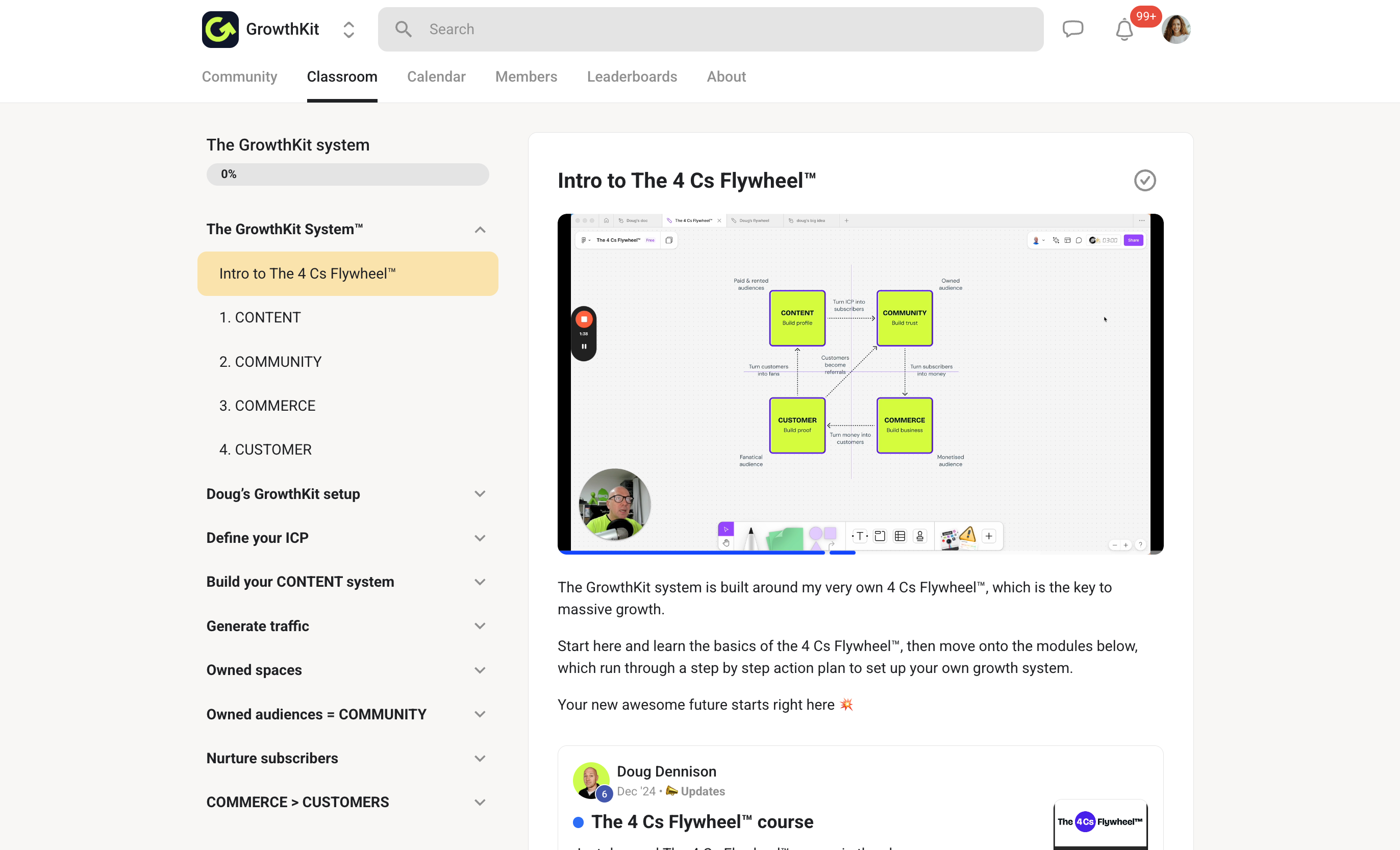This screenshot has width=1400, height=850.
Task: Open the chat messages icon
Action: pos(1073,29)
